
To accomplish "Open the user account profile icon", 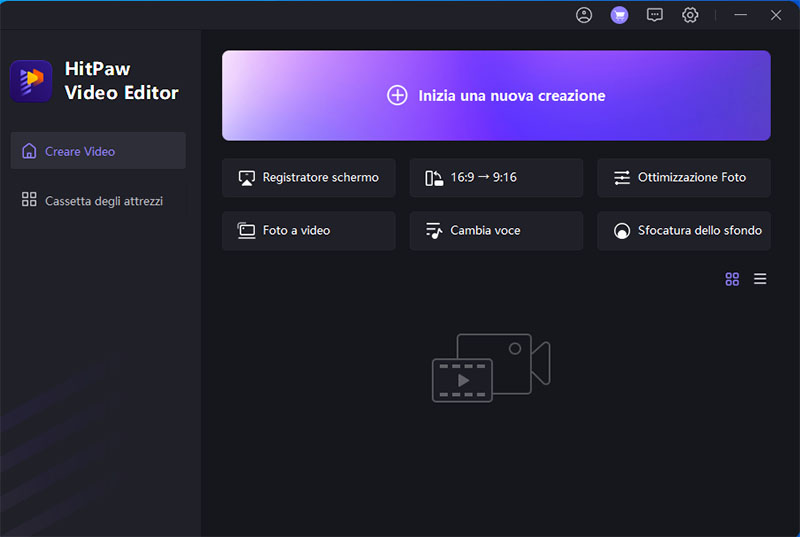I will (584, 15).
